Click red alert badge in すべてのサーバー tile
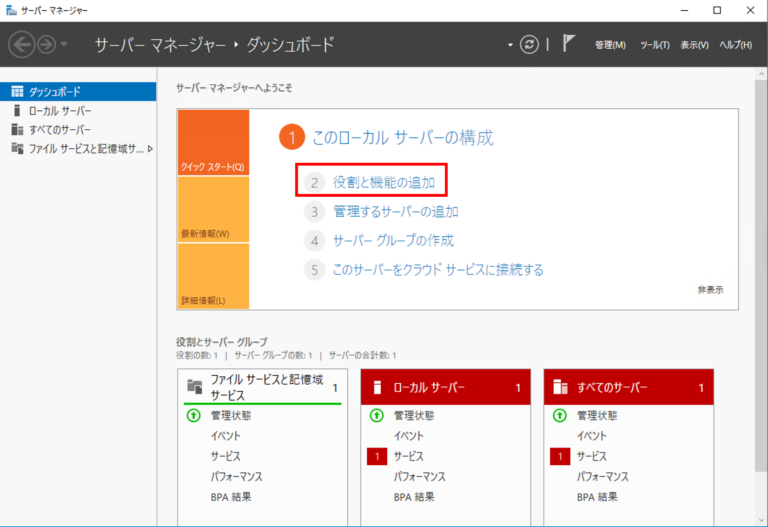 pos(560,456)
